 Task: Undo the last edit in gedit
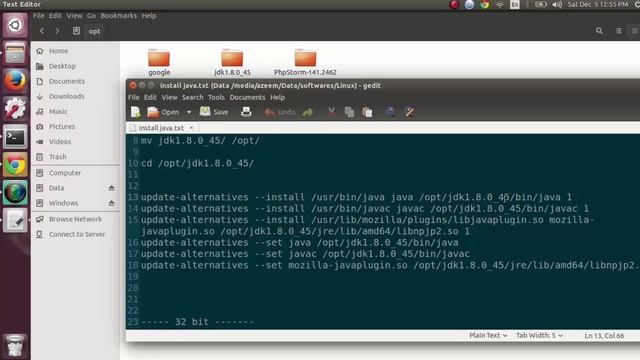pos(280,112)
